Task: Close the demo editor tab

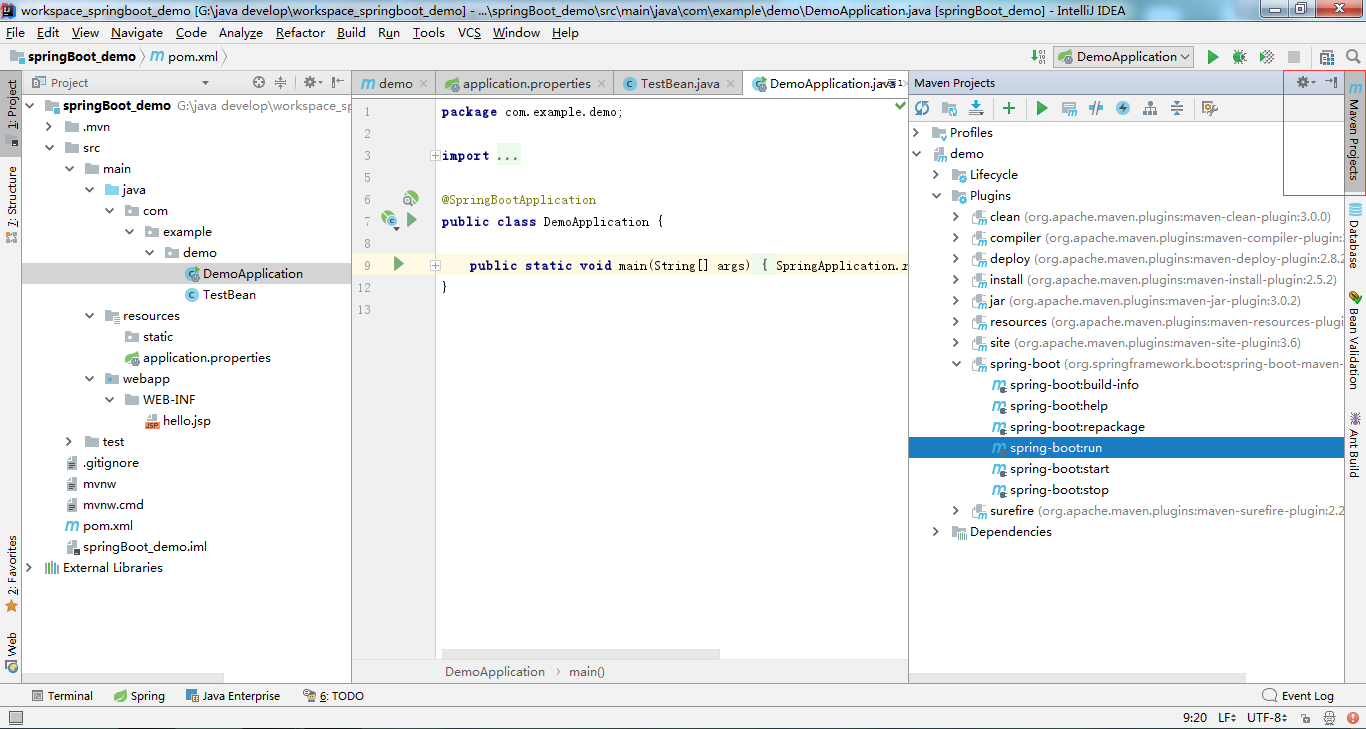Action: (424, 84)
